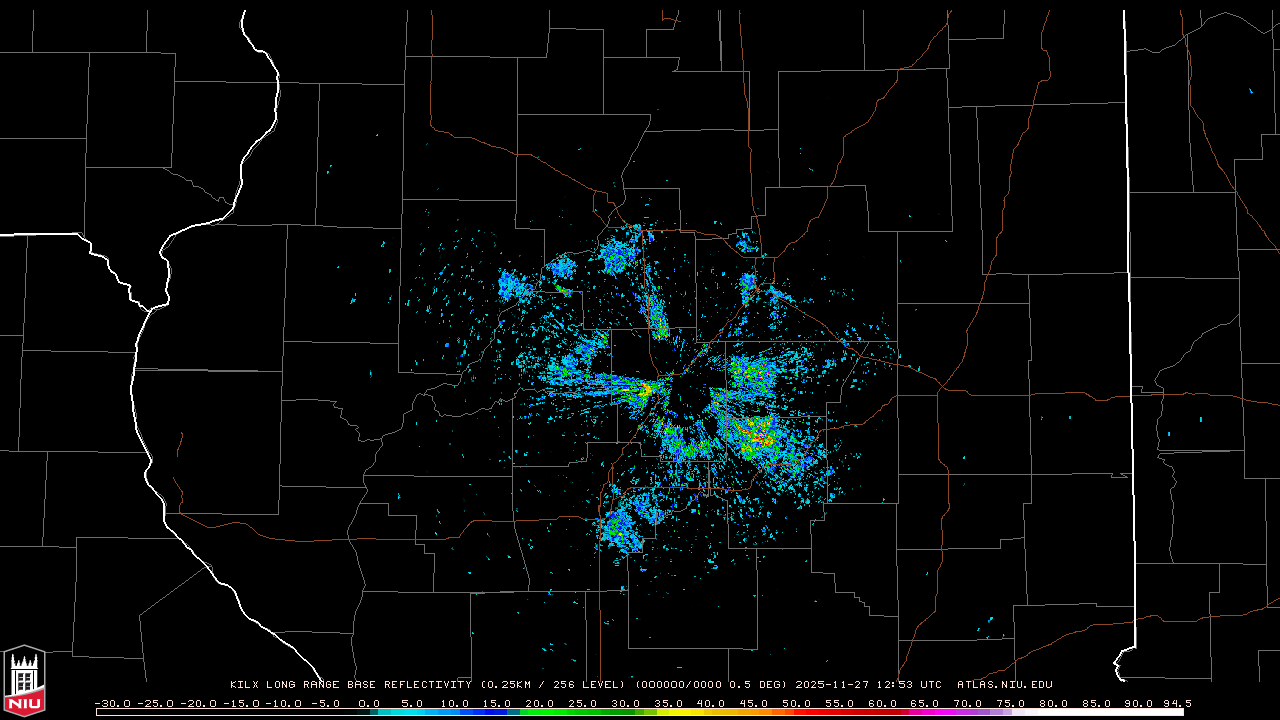1280x720 pixels.
Task: Click the "45.0" scale label
Action: 754,703
